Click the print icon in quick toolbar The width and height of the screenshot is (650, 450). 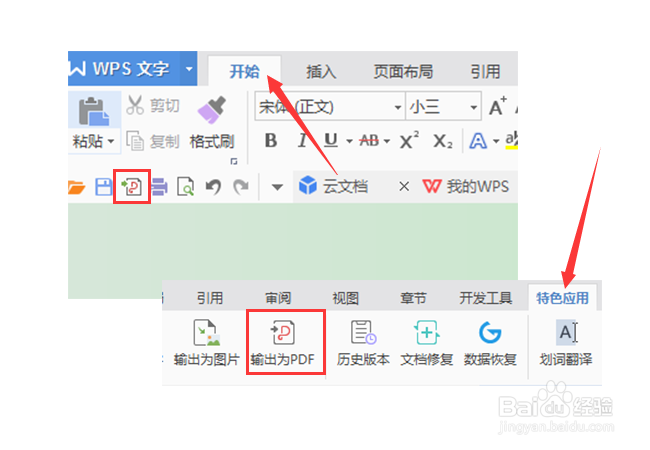coord(159,187)
